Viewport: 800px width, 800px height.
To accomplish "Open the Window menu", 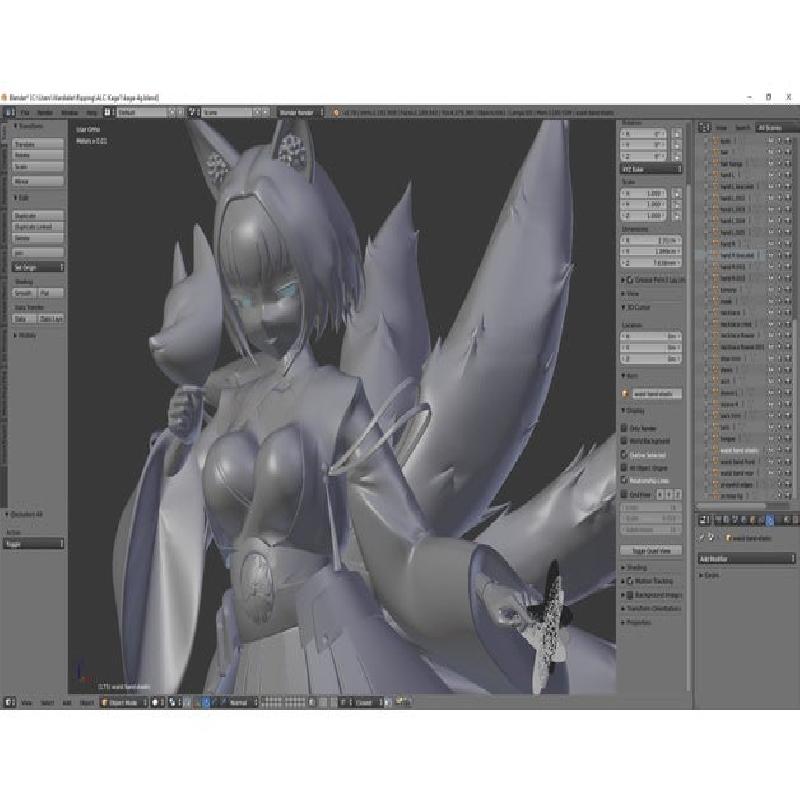I will click(69, 112).
